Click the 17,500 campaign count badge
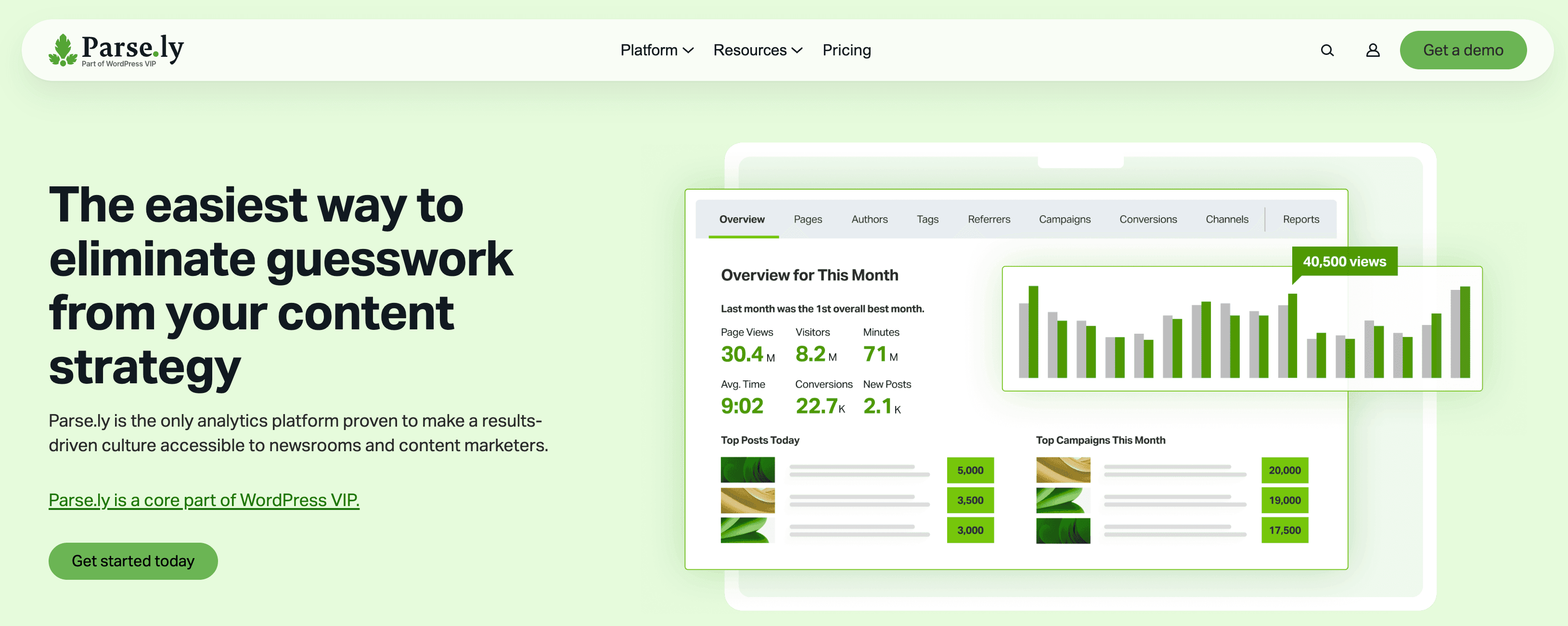Viewport: 1568px width, 626px height. [1285, 530]
